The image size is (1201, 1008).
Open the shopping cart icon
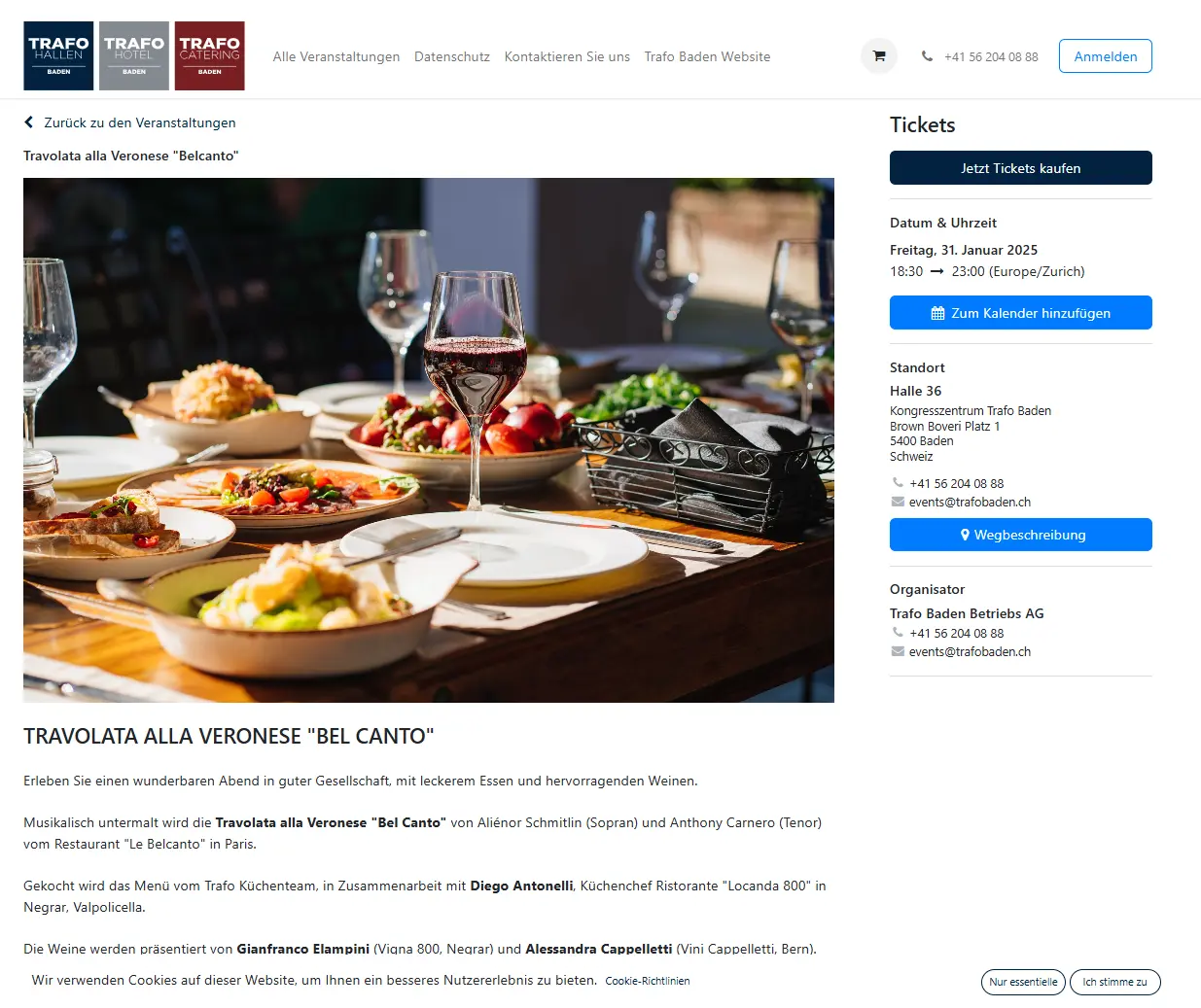(x=879, y=56)
